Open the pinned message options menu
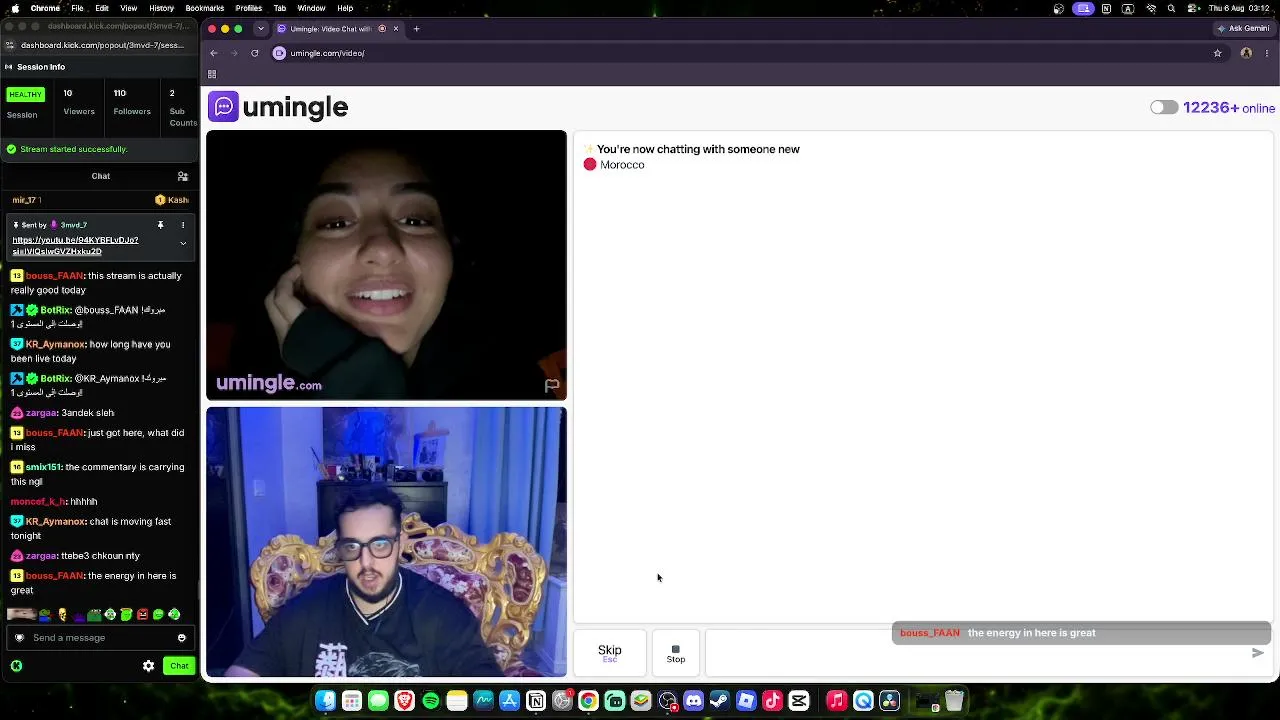Screen dimensions: 1280x720 pyautogui.click(x=183, y=225)
